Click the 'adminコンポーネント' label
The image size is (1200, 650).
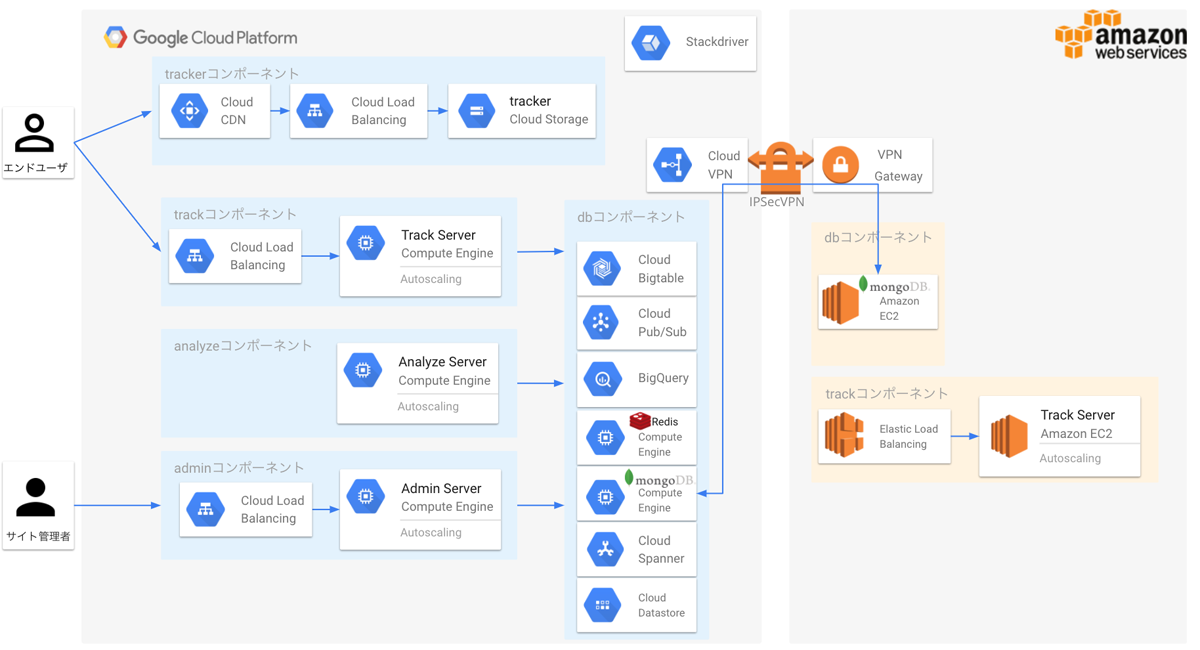239,468
